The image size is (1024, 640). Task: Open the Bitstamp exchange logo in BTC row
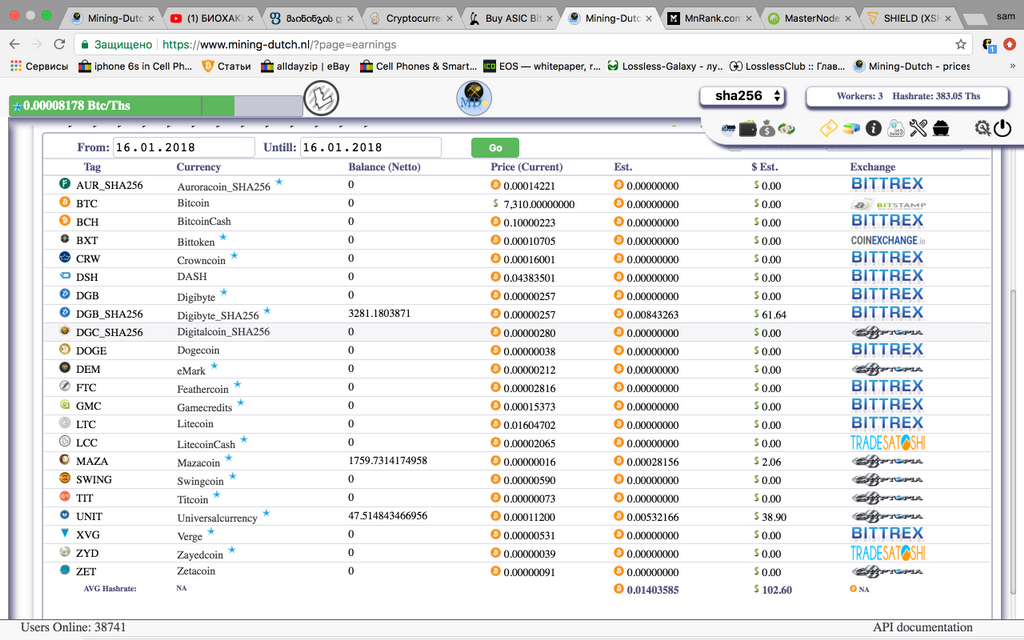click(x=888, y=204)
